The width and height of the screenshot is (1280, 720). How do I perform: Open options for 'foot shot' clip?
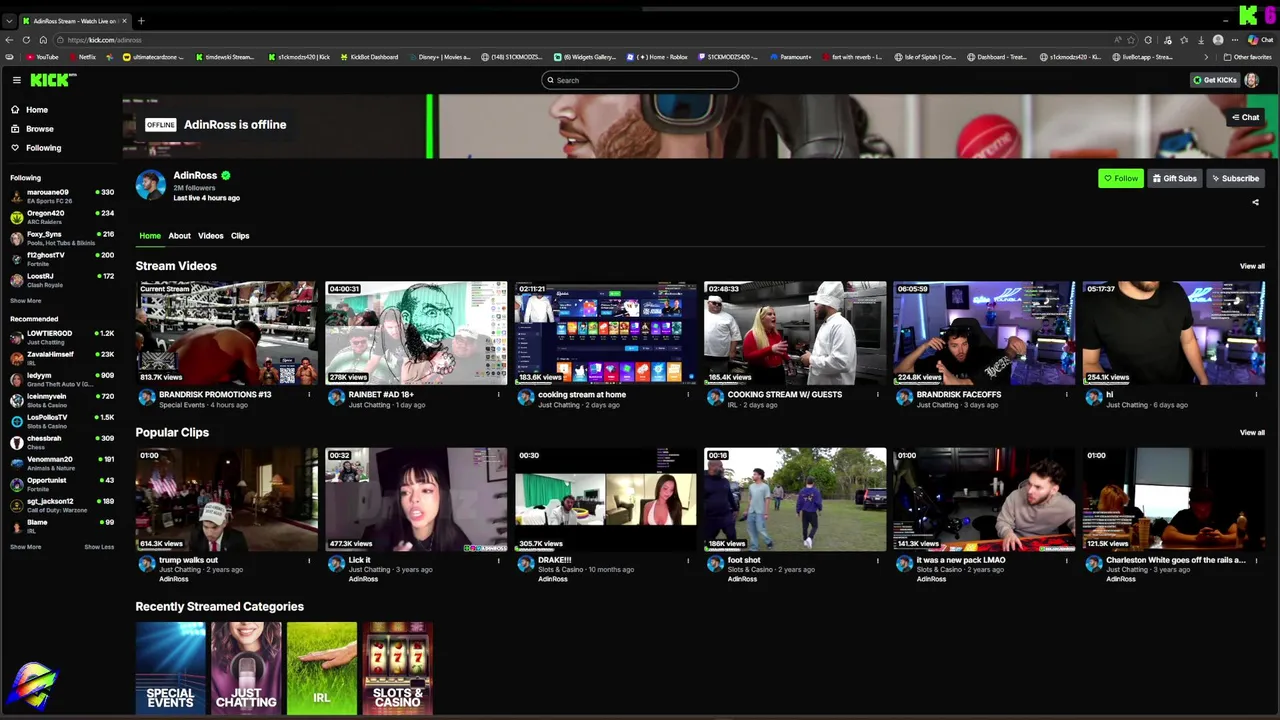coord(878,561)
